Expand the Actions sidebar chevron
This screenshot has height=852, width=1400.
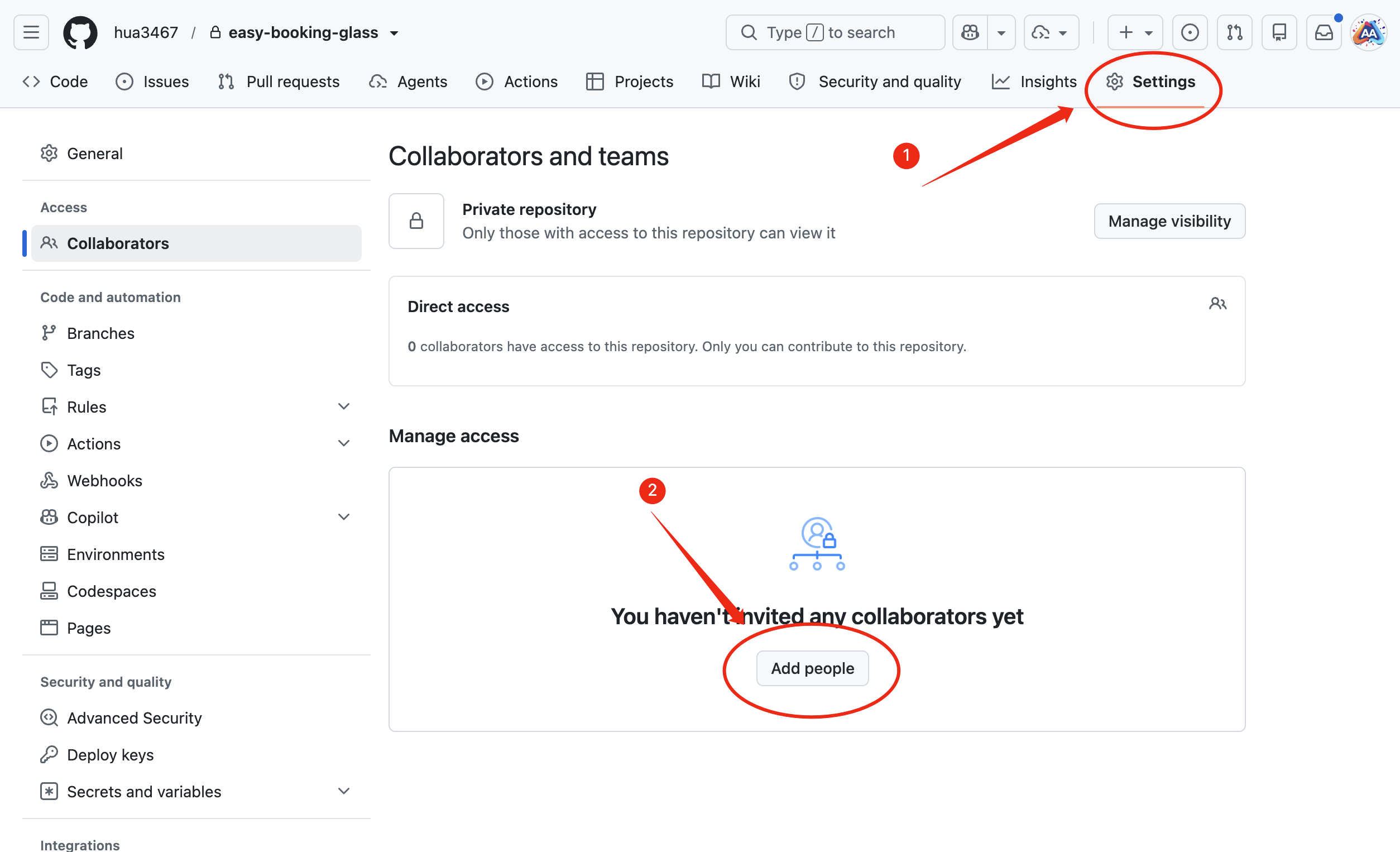point(344,443)
